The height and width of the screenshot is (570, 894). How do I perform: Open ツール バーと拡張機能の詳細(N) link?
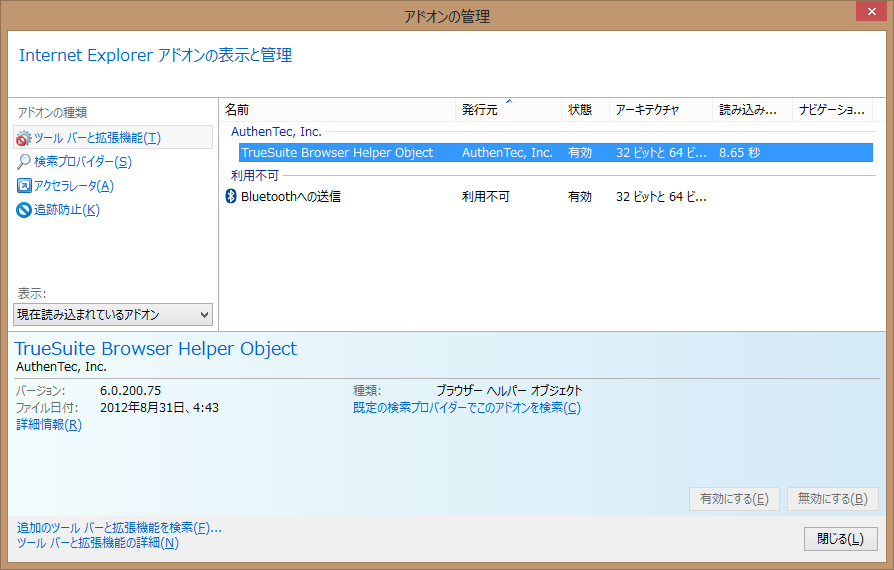point(97,543)
